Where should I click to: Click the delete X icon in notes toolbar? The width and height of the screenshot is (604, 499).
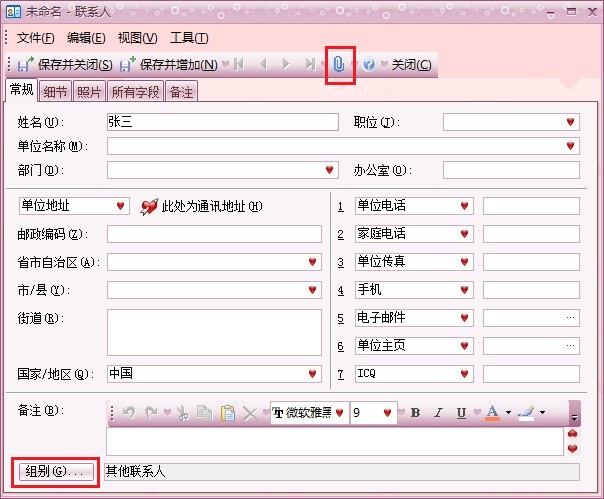[x=250, y=413]
